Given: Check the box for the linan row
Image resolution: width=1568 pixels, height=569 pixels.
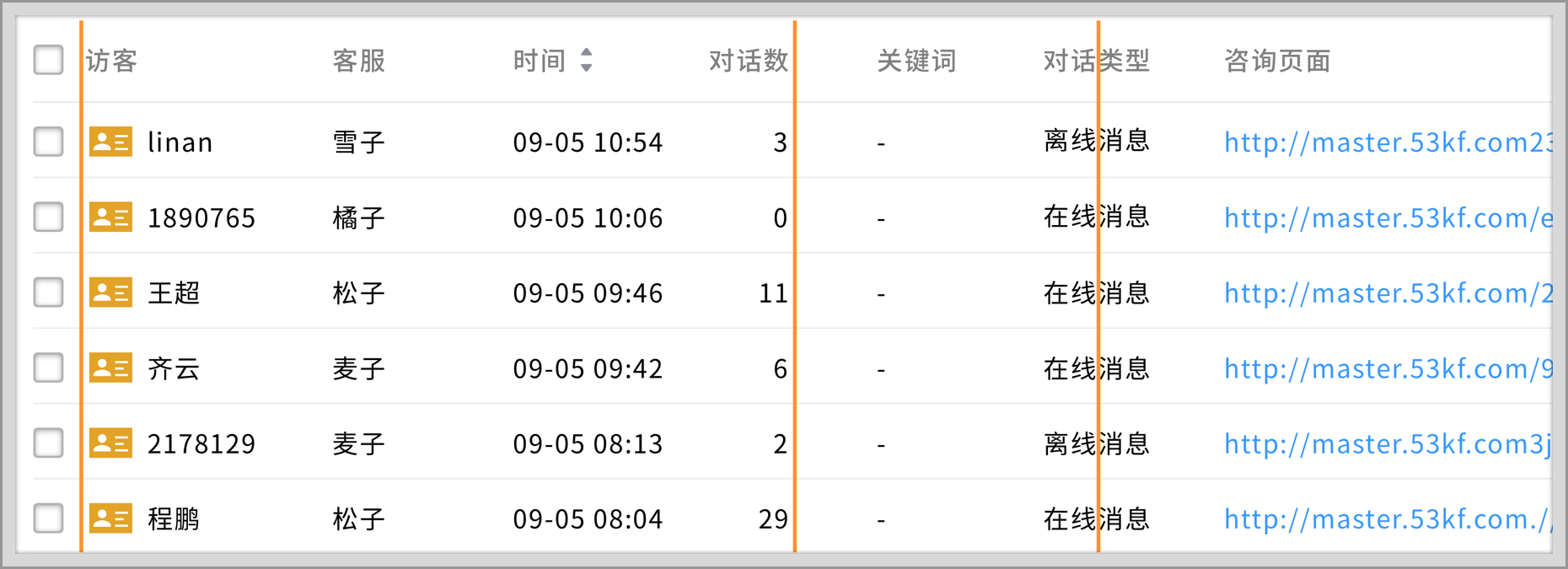Looking at the screenshot, I should pyautogui.click(x=49, y=142).
